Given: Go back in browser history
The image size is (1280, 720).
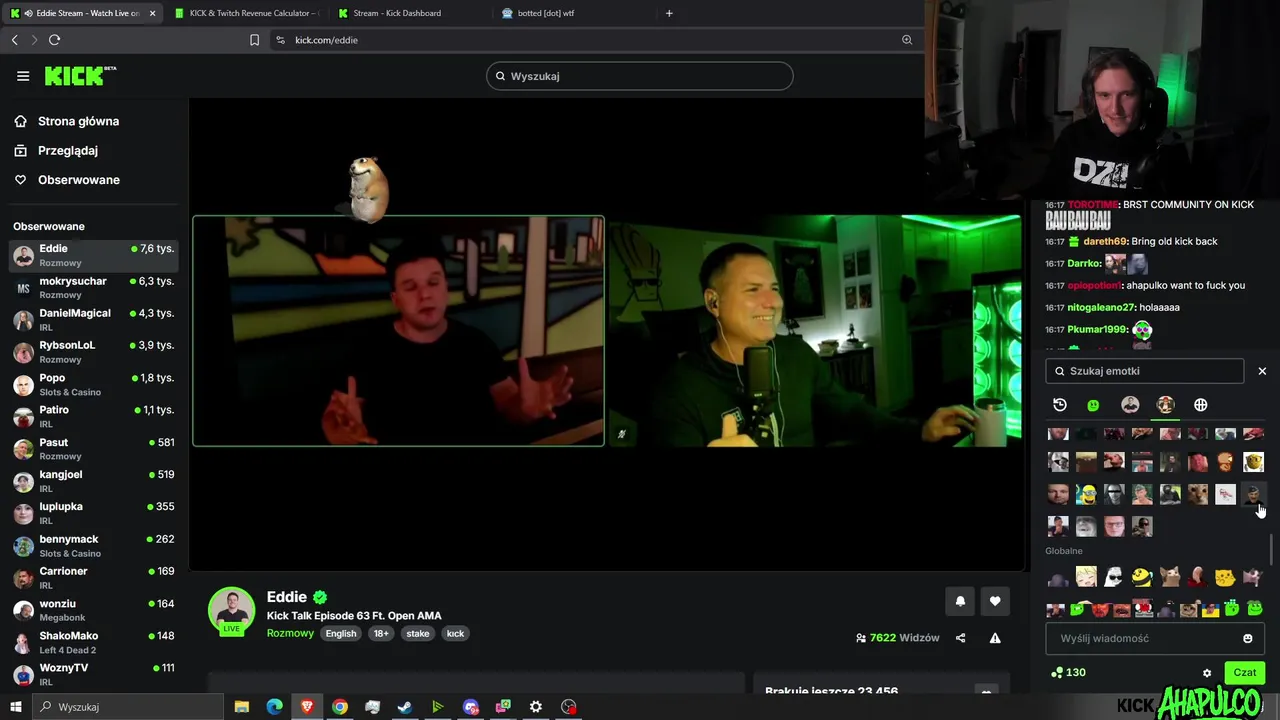Looking at the screenshot, I should coord(14,40).
